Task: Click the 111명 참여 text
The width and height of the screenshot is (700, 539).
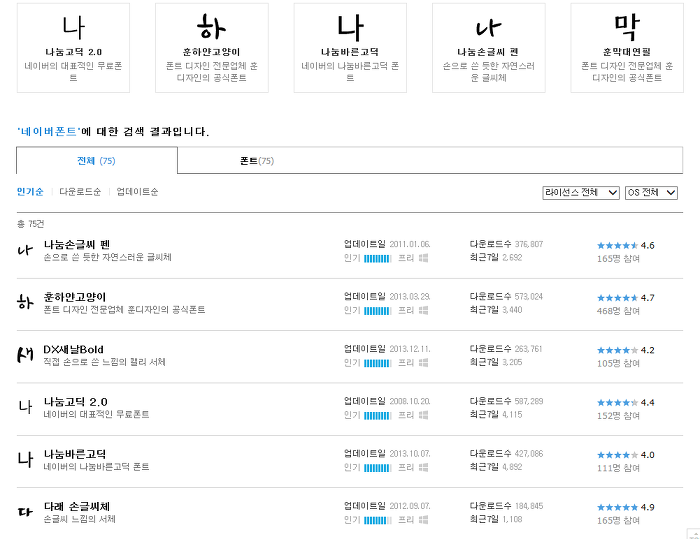Action: point(618,468)
